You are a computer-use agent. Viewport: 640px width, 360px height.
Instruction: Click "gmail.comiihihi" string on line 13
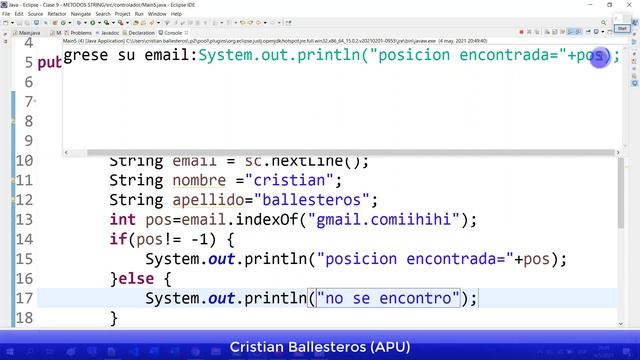coord(383,220)
